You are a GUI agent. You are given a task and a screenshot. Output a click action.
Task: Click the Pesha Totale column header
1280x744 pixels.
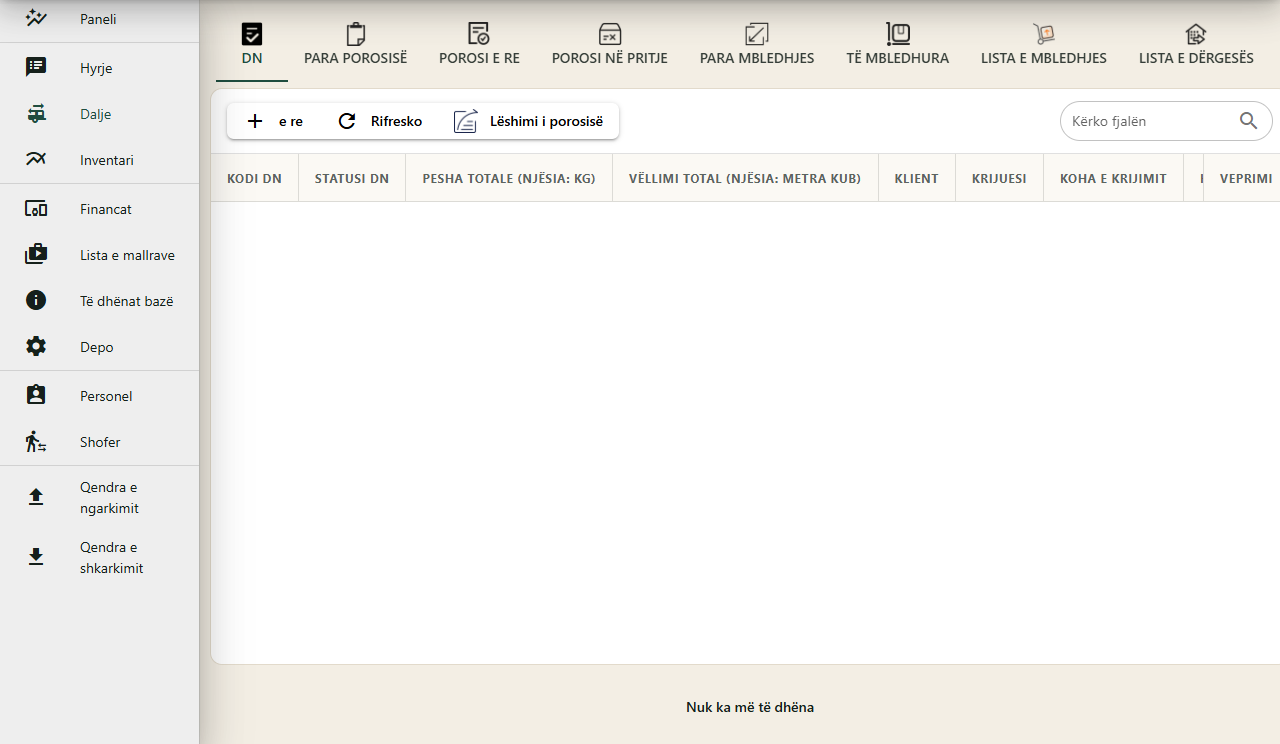[509, 178]
